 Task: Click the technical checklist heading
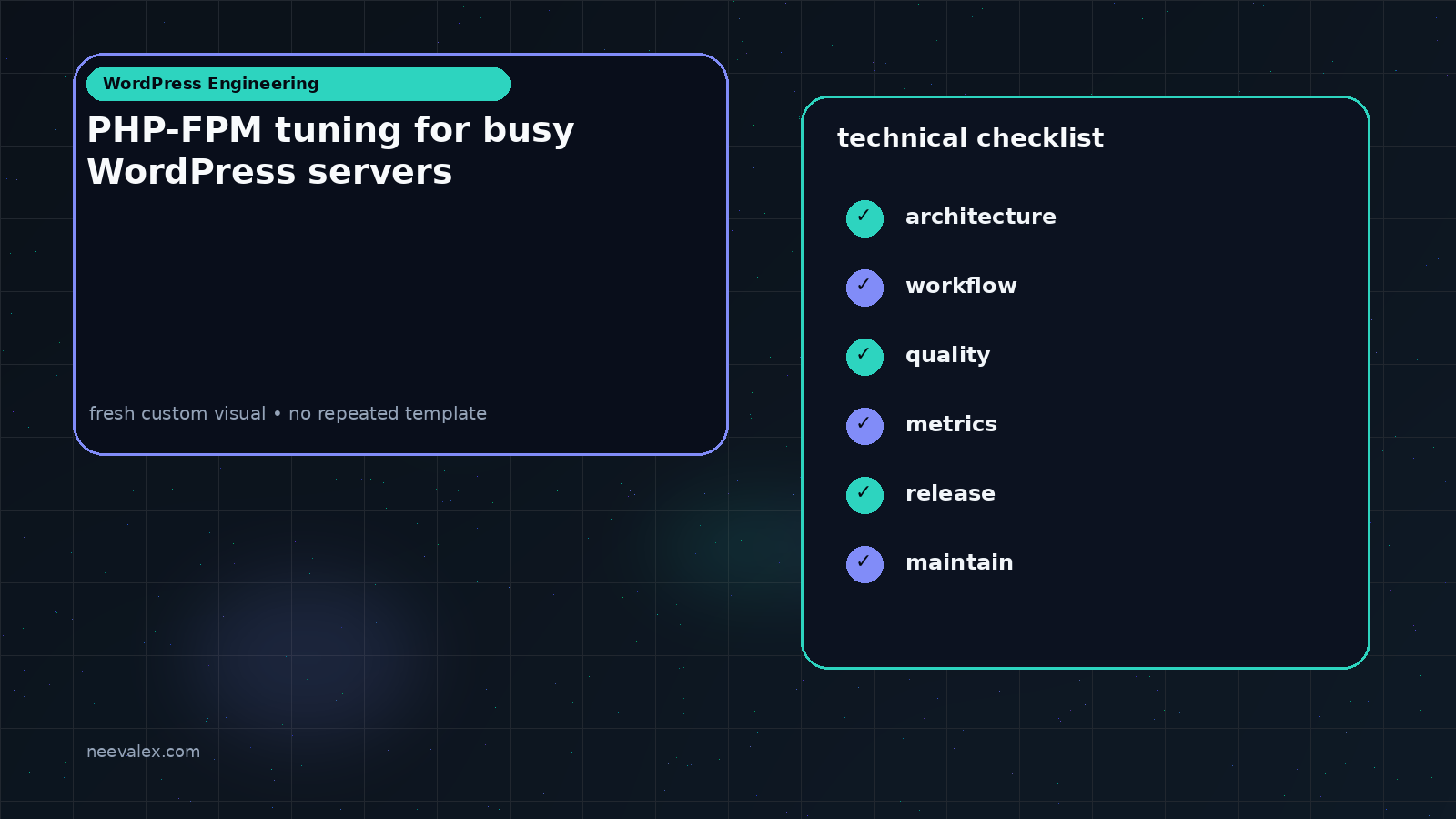pyautogui.click(x=970, y=138)
